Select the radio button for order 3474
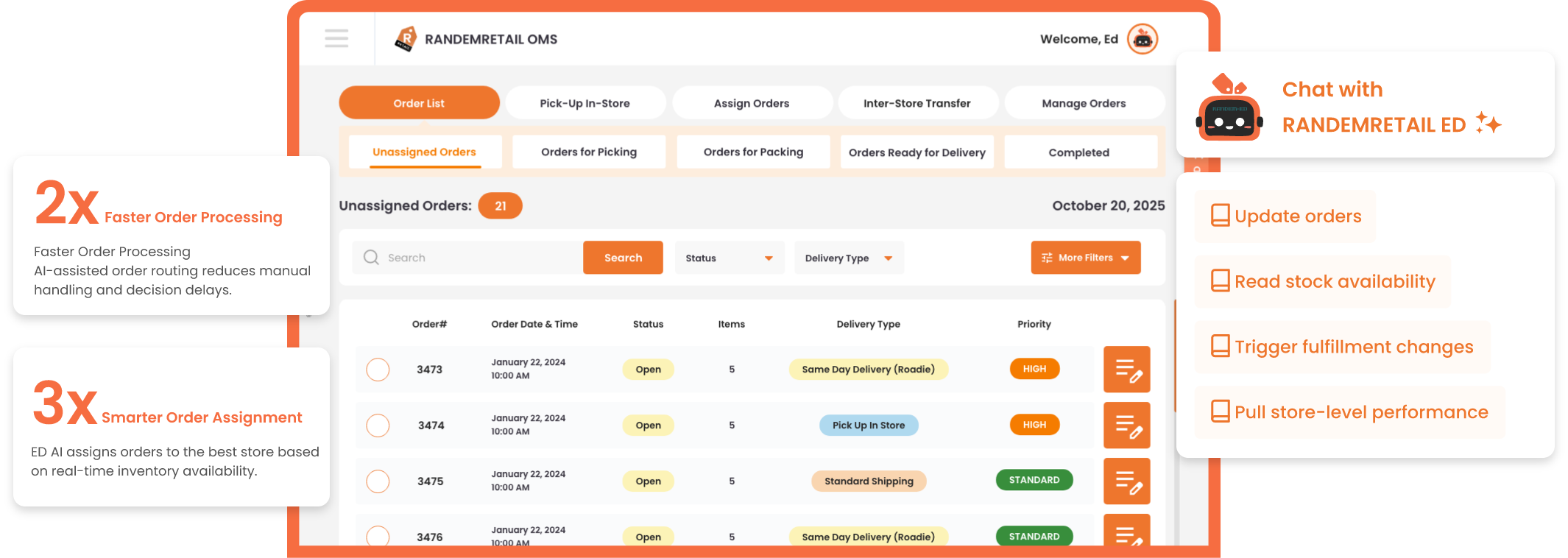The width and height of the screenshot is (1568, 558). (x=378, y=425)
